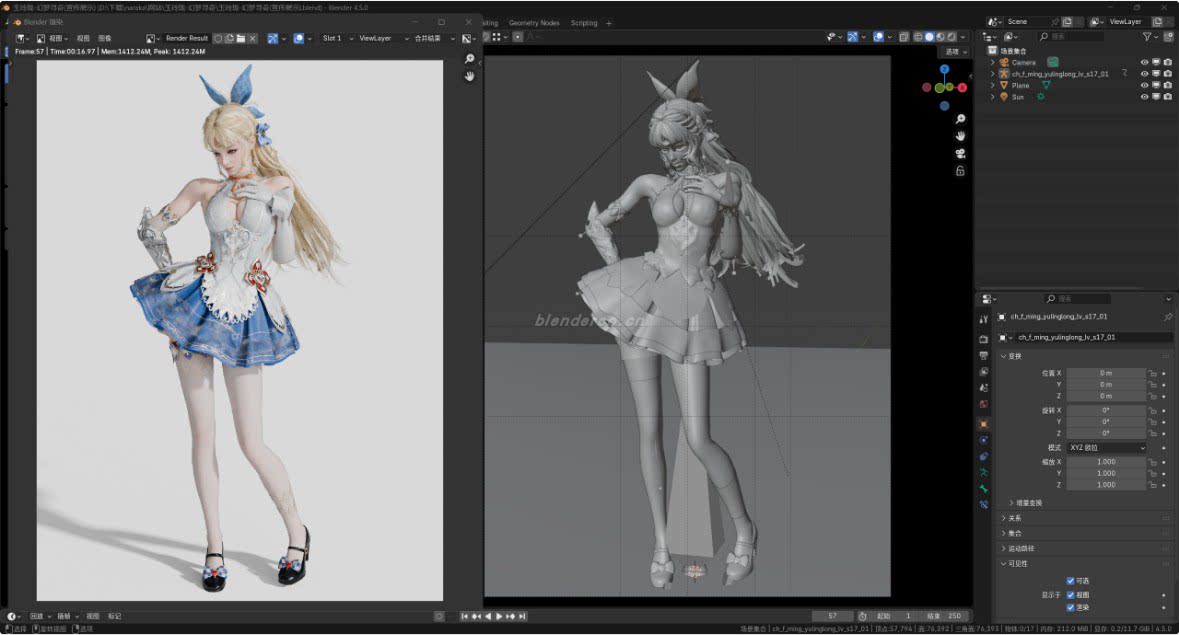Switch viewport to wireframe shading
Image resolution: width=1179 pixels, height=635 pixels.
pyautogui.click(x=916, y=38)
